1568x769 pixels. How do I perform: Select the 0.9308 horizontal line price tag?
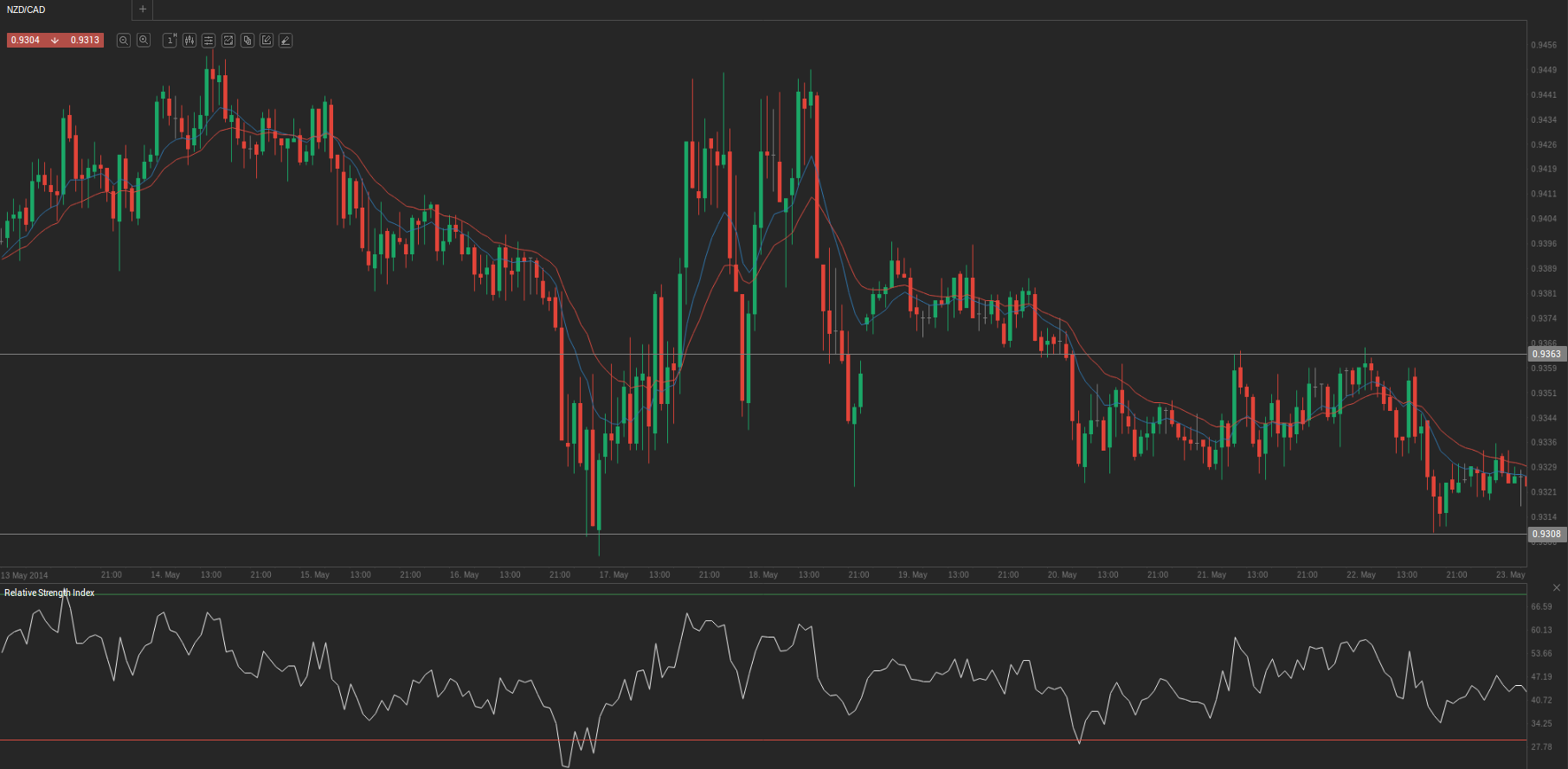(1546, 534)
